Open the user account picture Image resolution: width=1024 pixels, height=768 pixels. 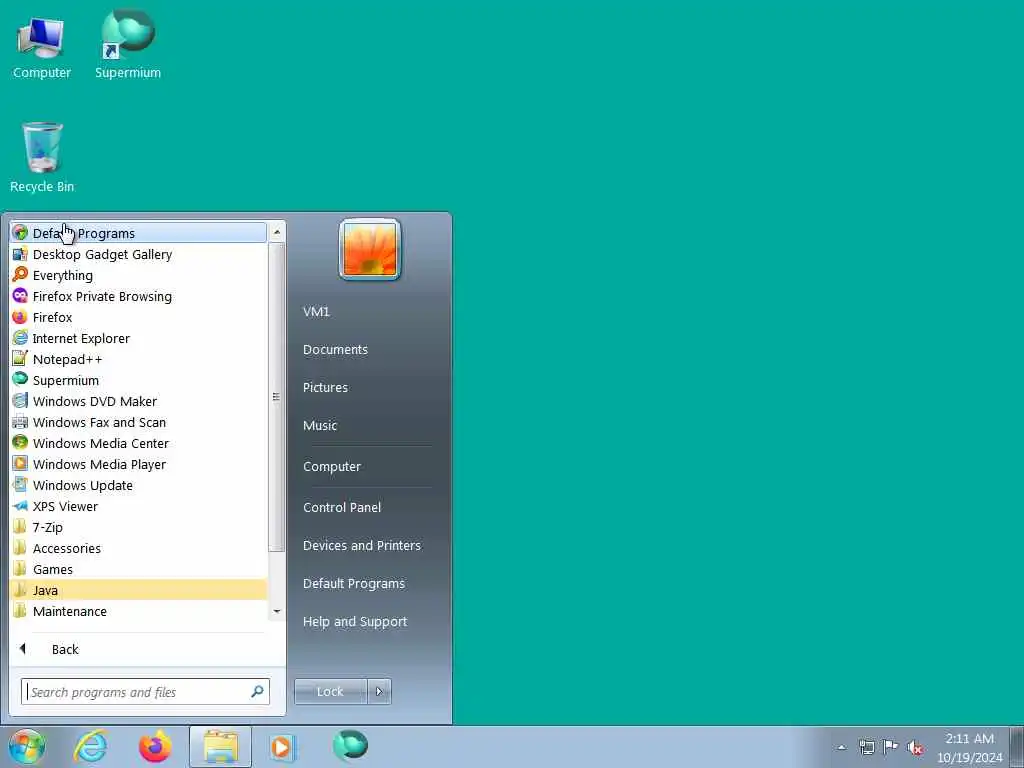click(370, 249)
